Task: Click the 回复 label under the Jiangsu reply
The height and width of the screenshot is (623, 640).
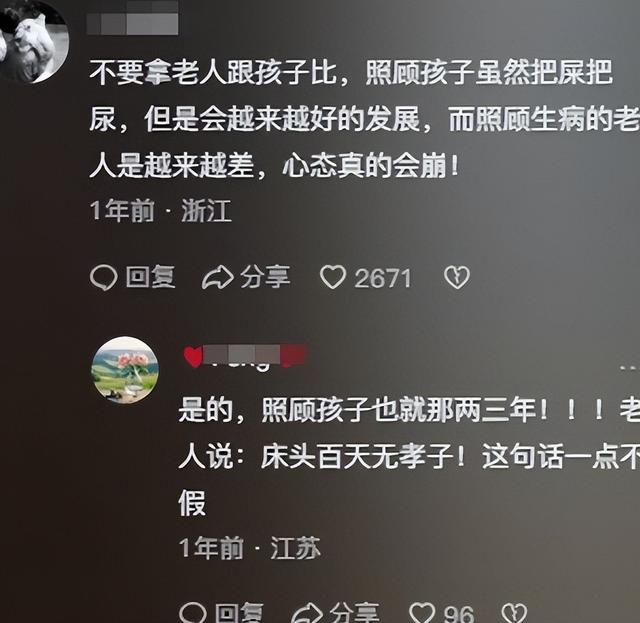Action: pyautogui.click(x=240, y=613)
